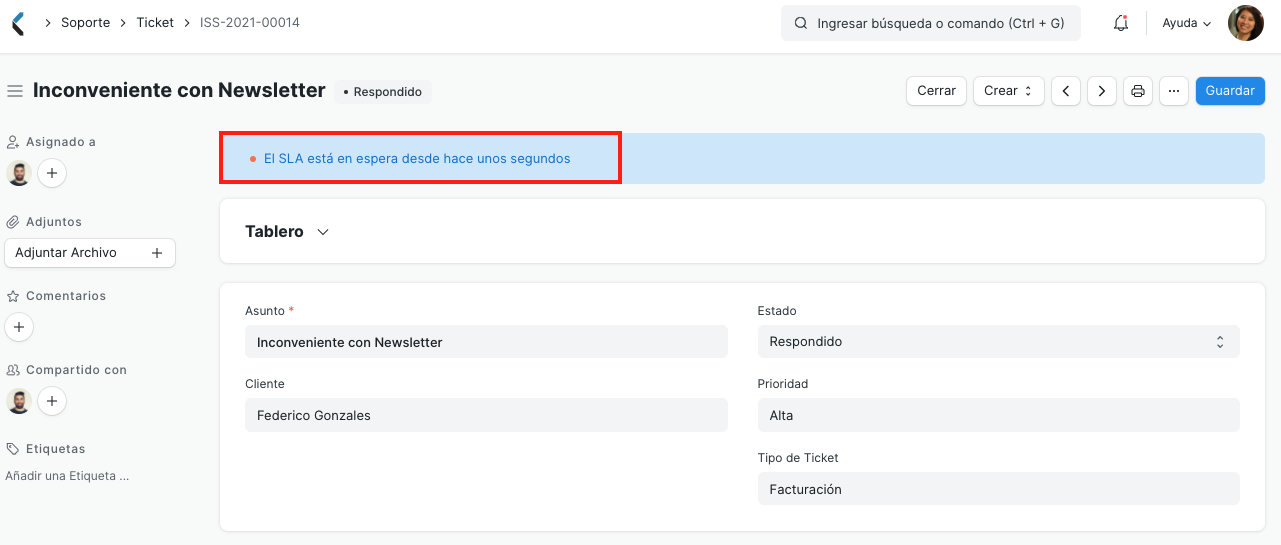Click the Comentarios heading

(x=56, y=296)
